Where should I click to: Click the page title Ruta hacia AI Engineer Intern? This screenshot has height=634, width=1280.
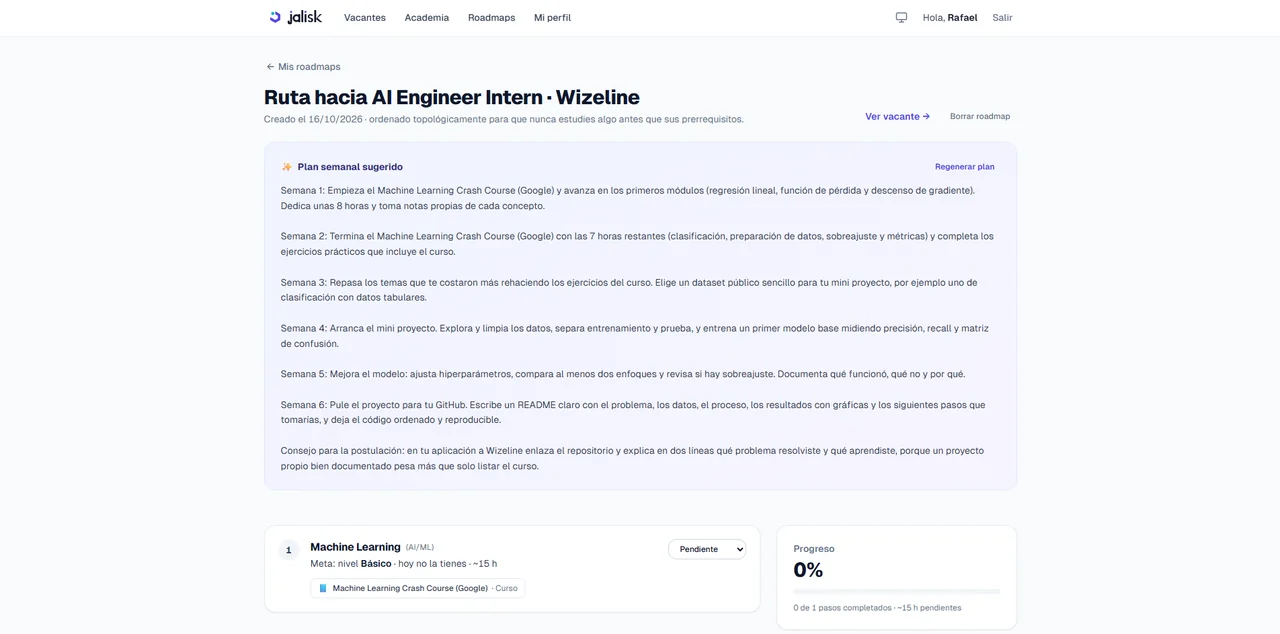point(451,97)
